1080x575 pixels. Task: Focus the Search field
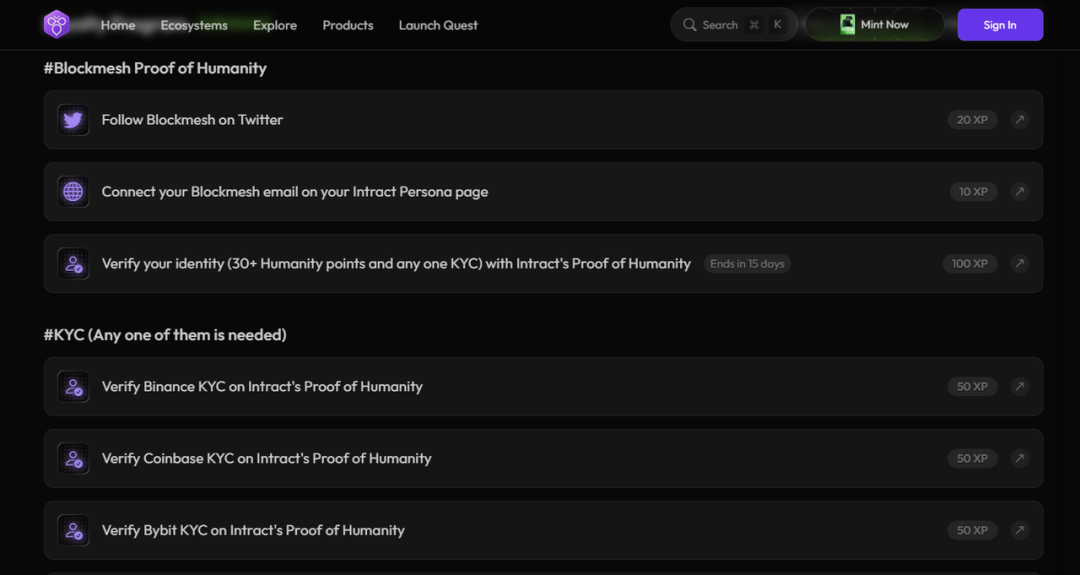click(734, 25)
